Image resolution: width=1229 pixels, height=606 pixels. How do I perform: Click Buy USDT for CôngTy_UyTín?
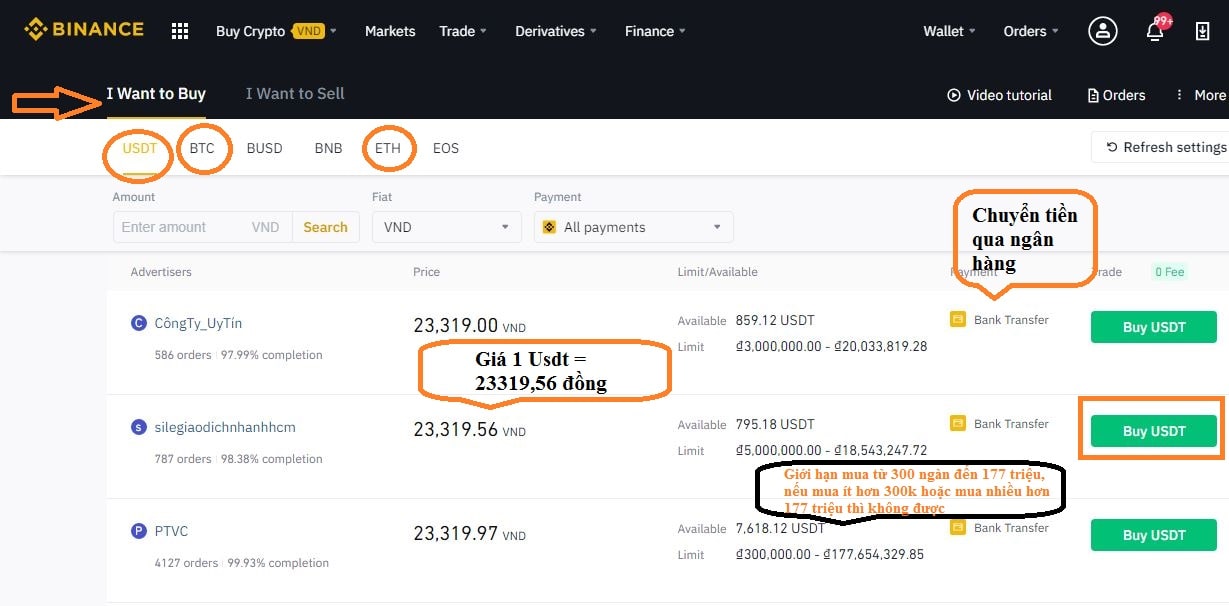tap(1153, 327)
